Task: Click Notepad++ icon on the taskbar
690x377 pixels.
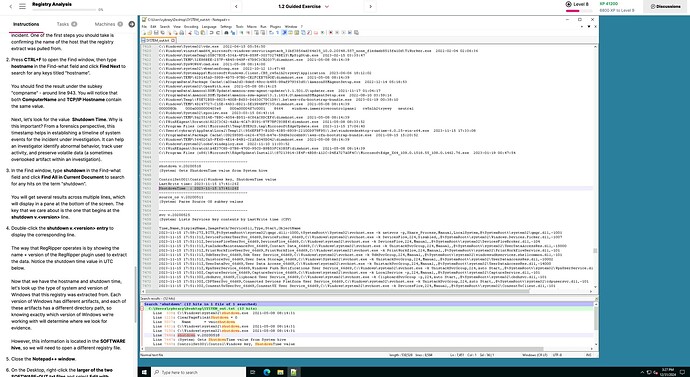Action: tap(294, 372)
